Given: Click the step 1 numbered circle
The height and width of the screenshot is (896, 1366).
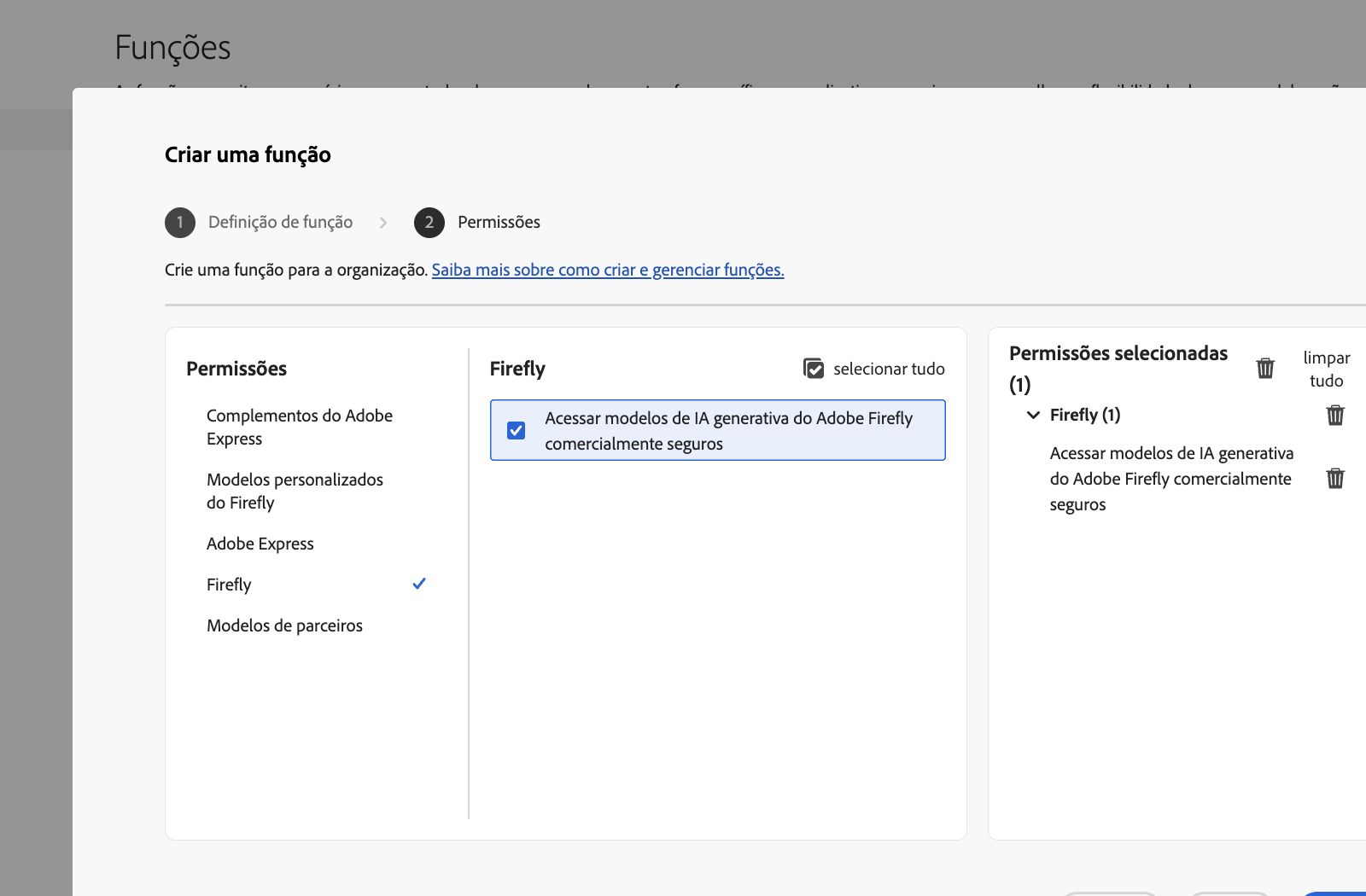Looking at the screenshot, I should point(179,222).
